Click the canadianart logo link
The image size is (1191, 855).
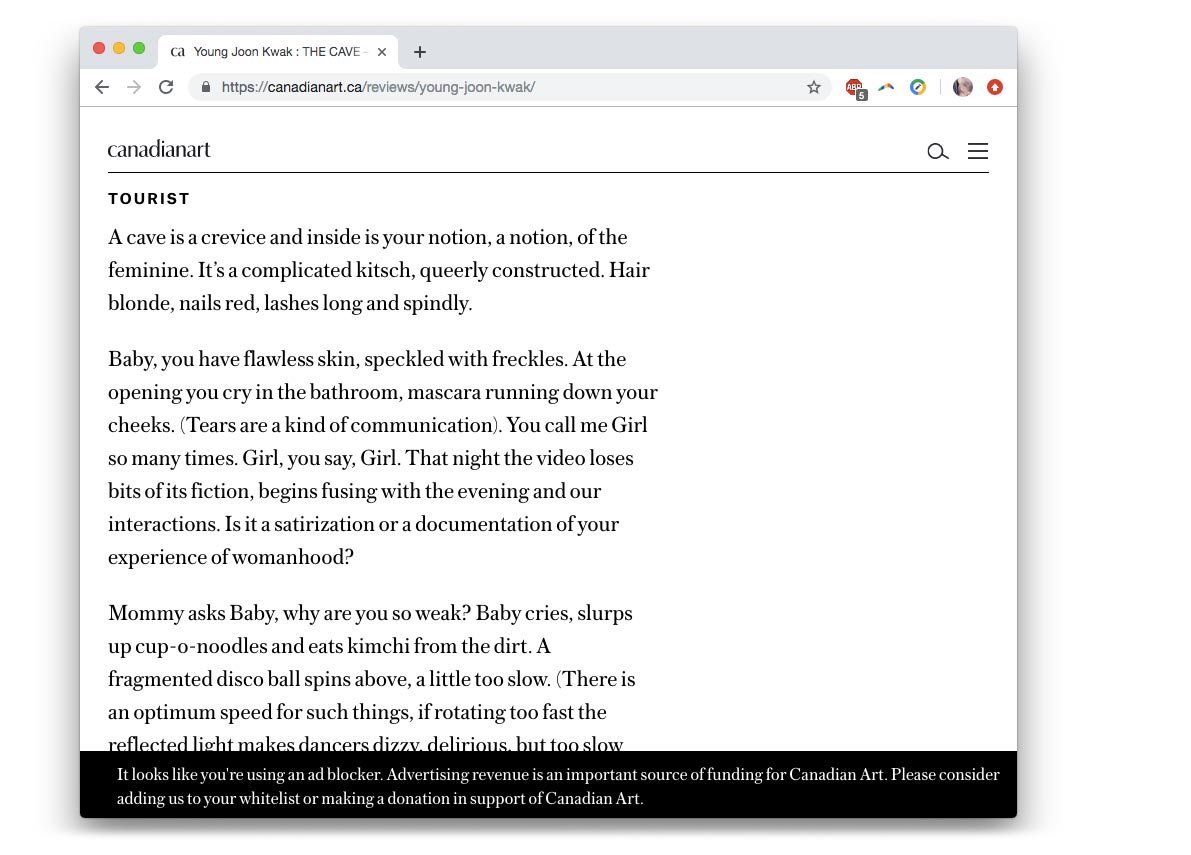(x=159, y=150)
